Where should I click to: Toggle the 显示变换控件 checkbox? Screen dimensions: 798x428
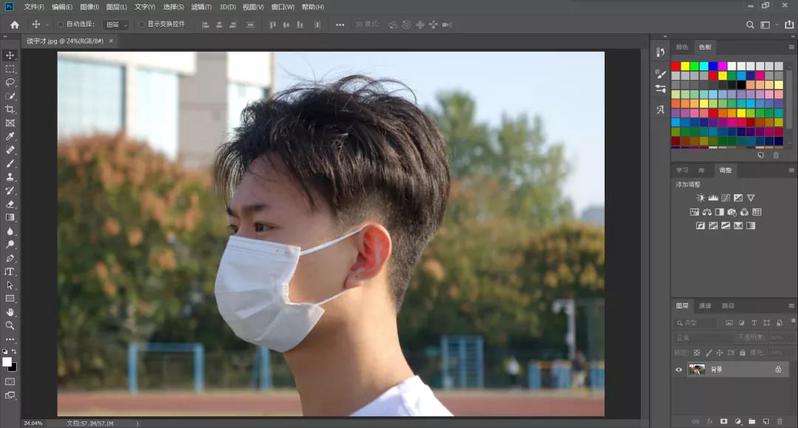141,24
